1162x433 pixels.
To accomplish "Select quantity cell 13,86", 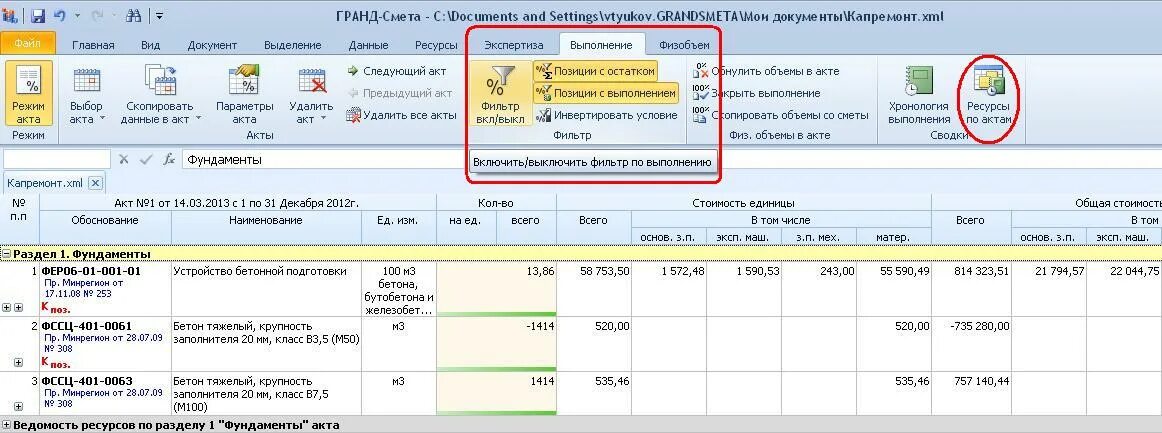I will pyautogui.click(x=526, y=288).
